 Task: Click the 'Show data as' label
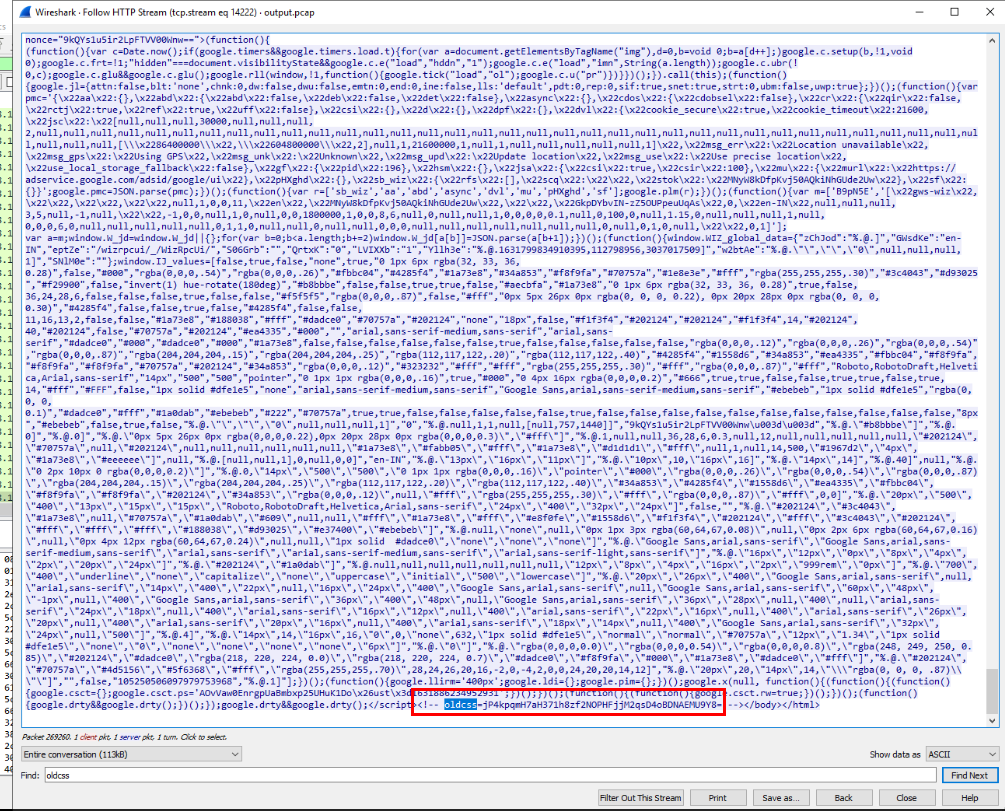pos(895,755)
